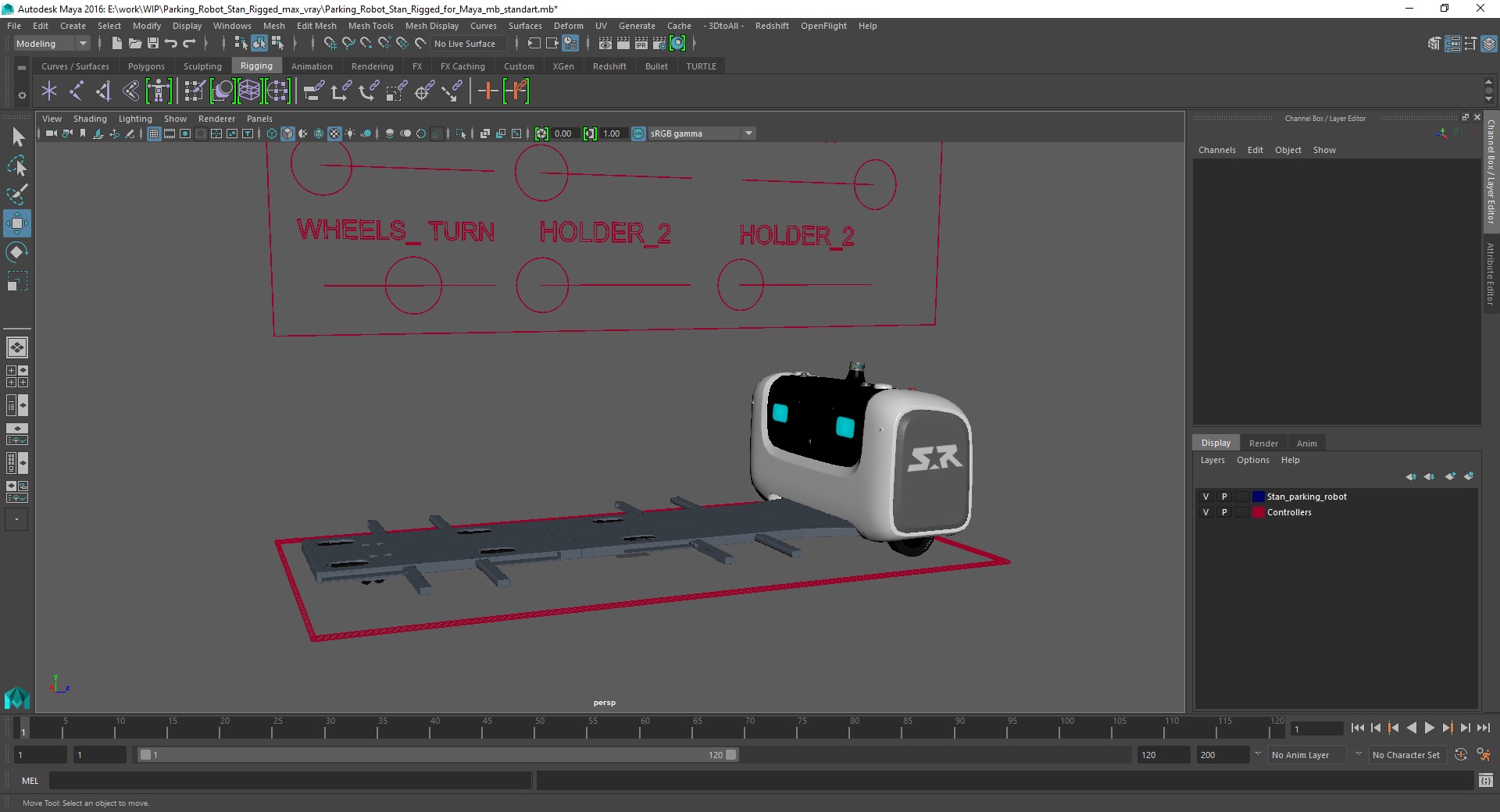Click the Set Key shelf icon
1500x812 pixels.
point(488,91)
